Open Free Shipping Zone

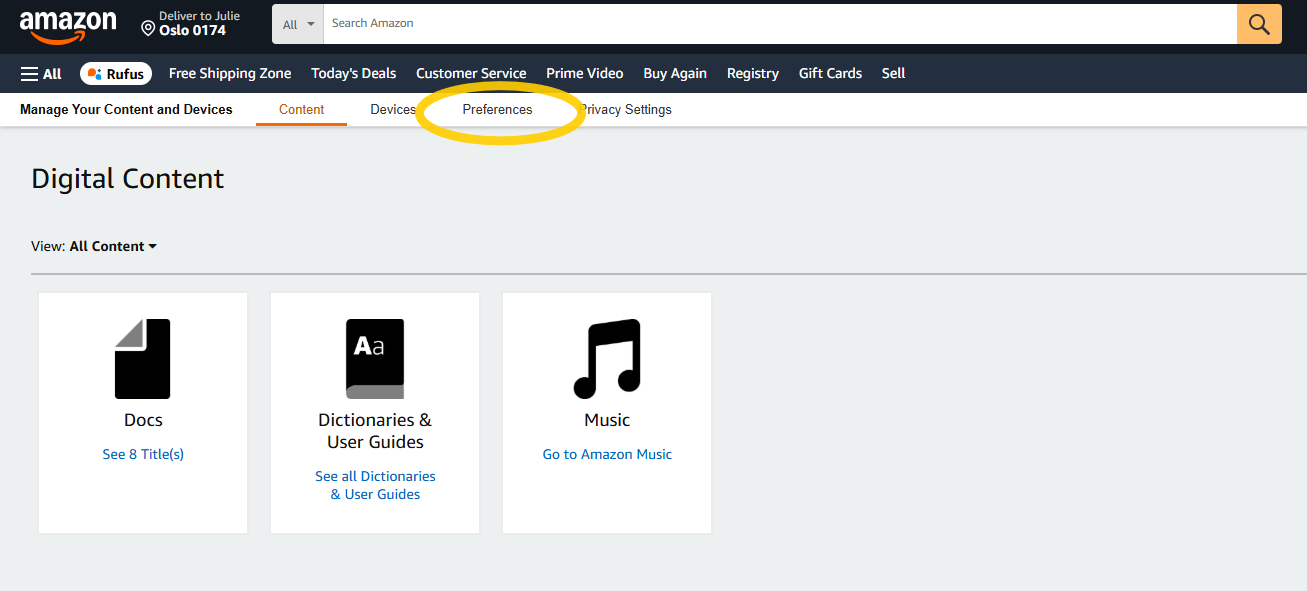tap(230, 73)
